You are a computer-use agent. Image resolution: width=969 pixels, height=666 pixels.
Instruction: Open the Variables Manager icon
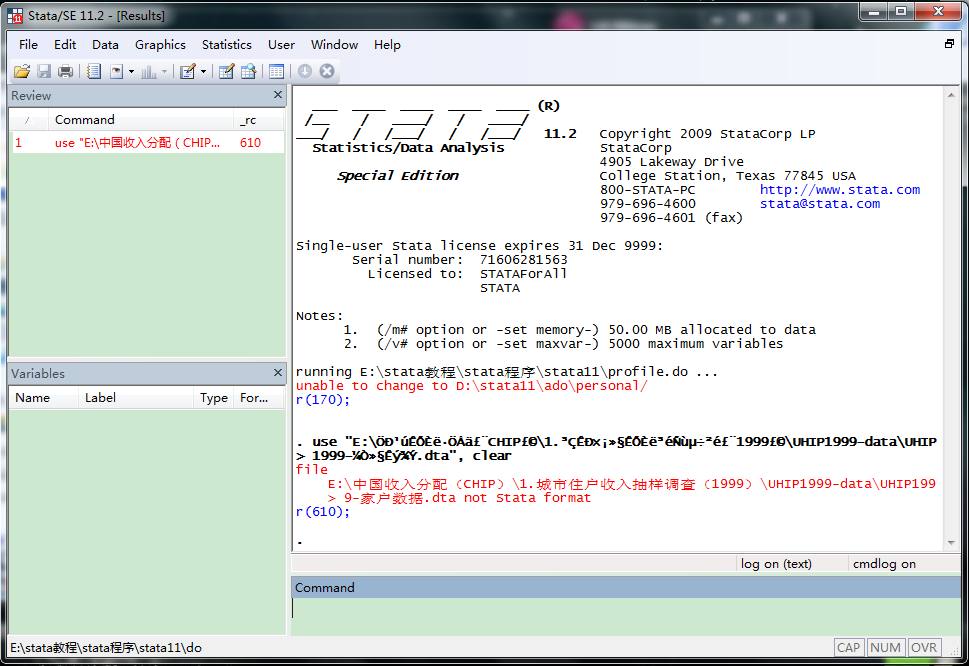click(276, 71)
